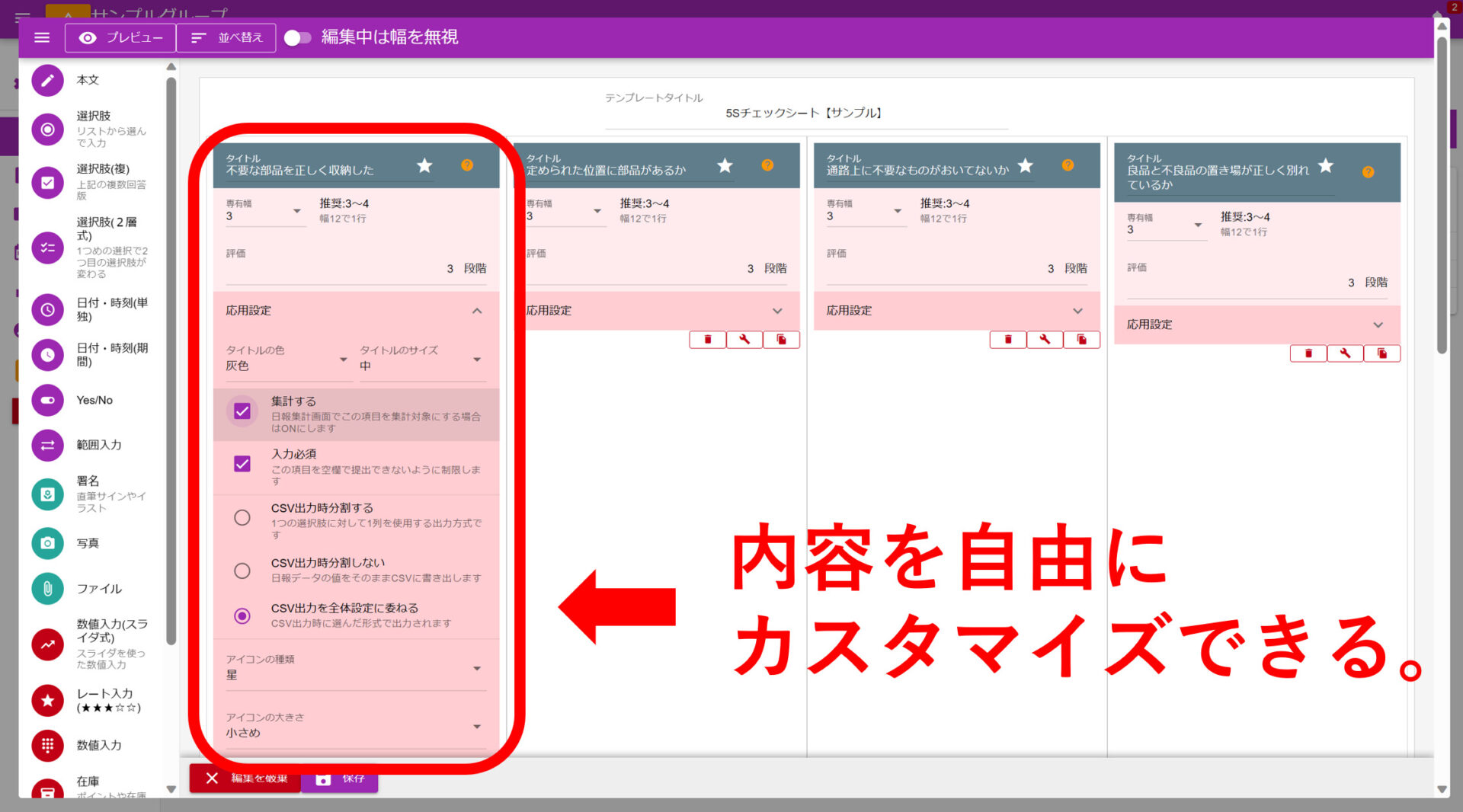Viewport: 1463px width, 812px height.
Task: Select the CSV出力時分割しない radio button
Action: (242, 571)
